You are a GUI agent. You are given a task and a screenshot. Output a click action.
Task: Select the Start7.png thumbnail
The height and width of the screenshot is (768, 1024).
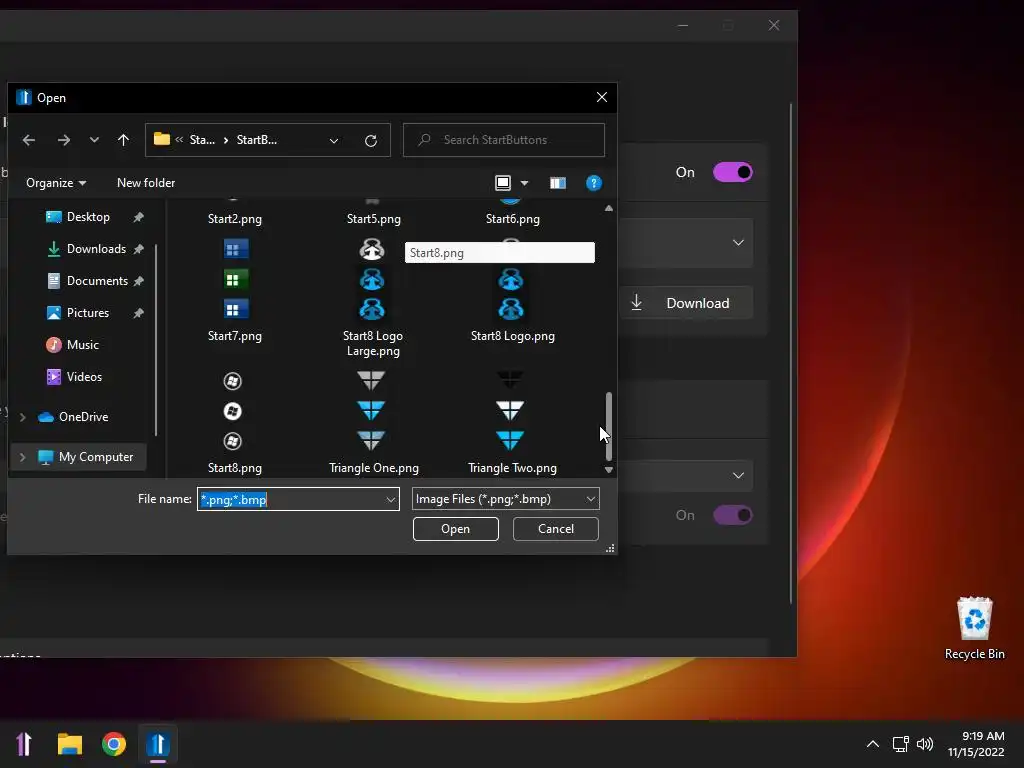[235, 279]
